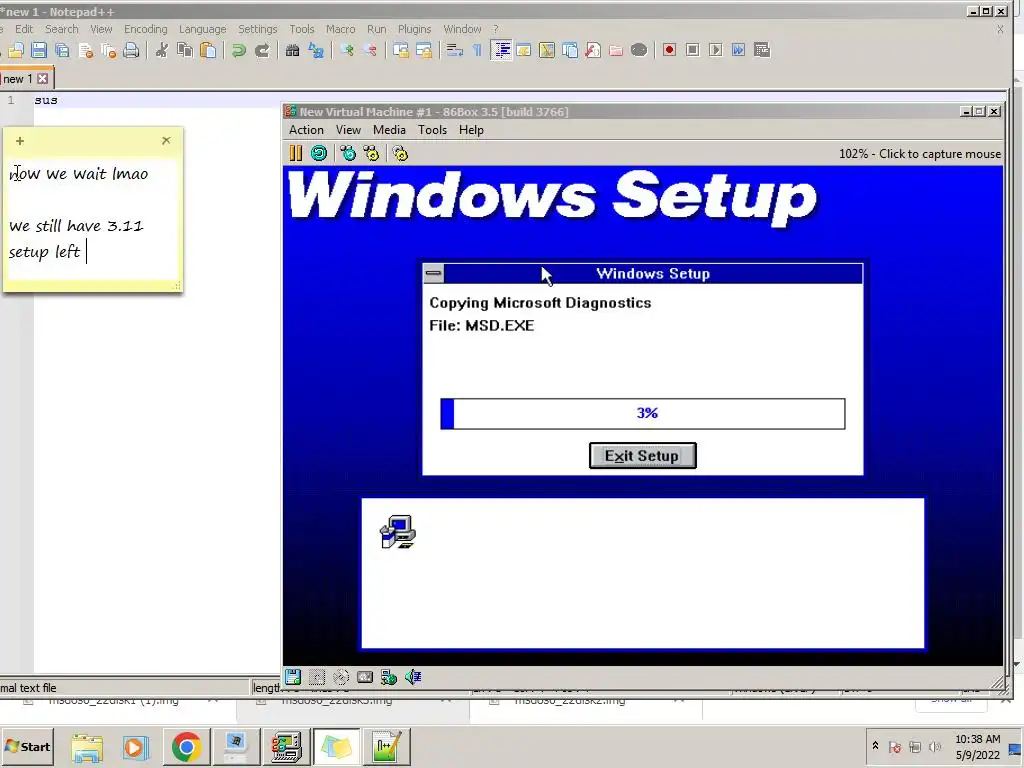Screen dimensions: 1024x768
Task: Open the Encoding menu in Notepad++
Action: coord(146,29)
